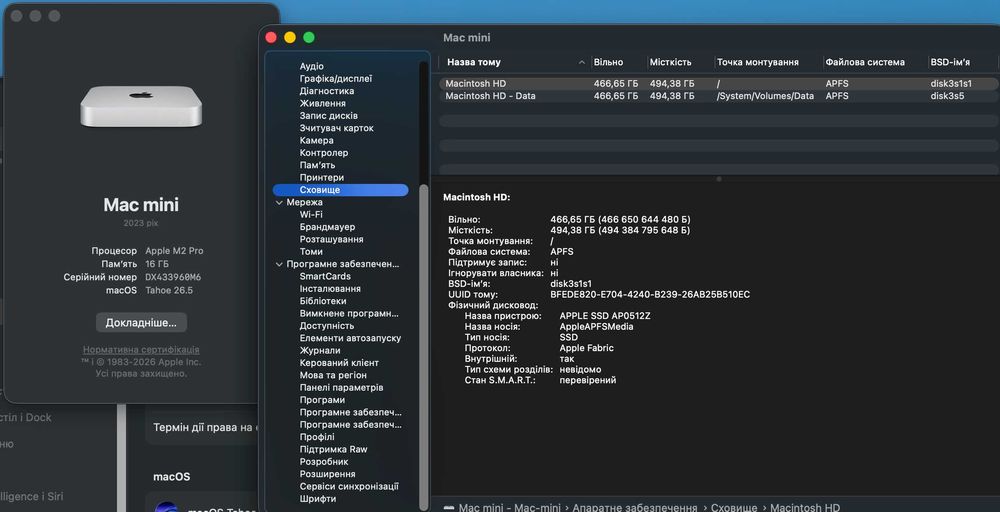Select Пам'ять in the sidebar
Screen dimensions: 1000x512
point(317,165)
